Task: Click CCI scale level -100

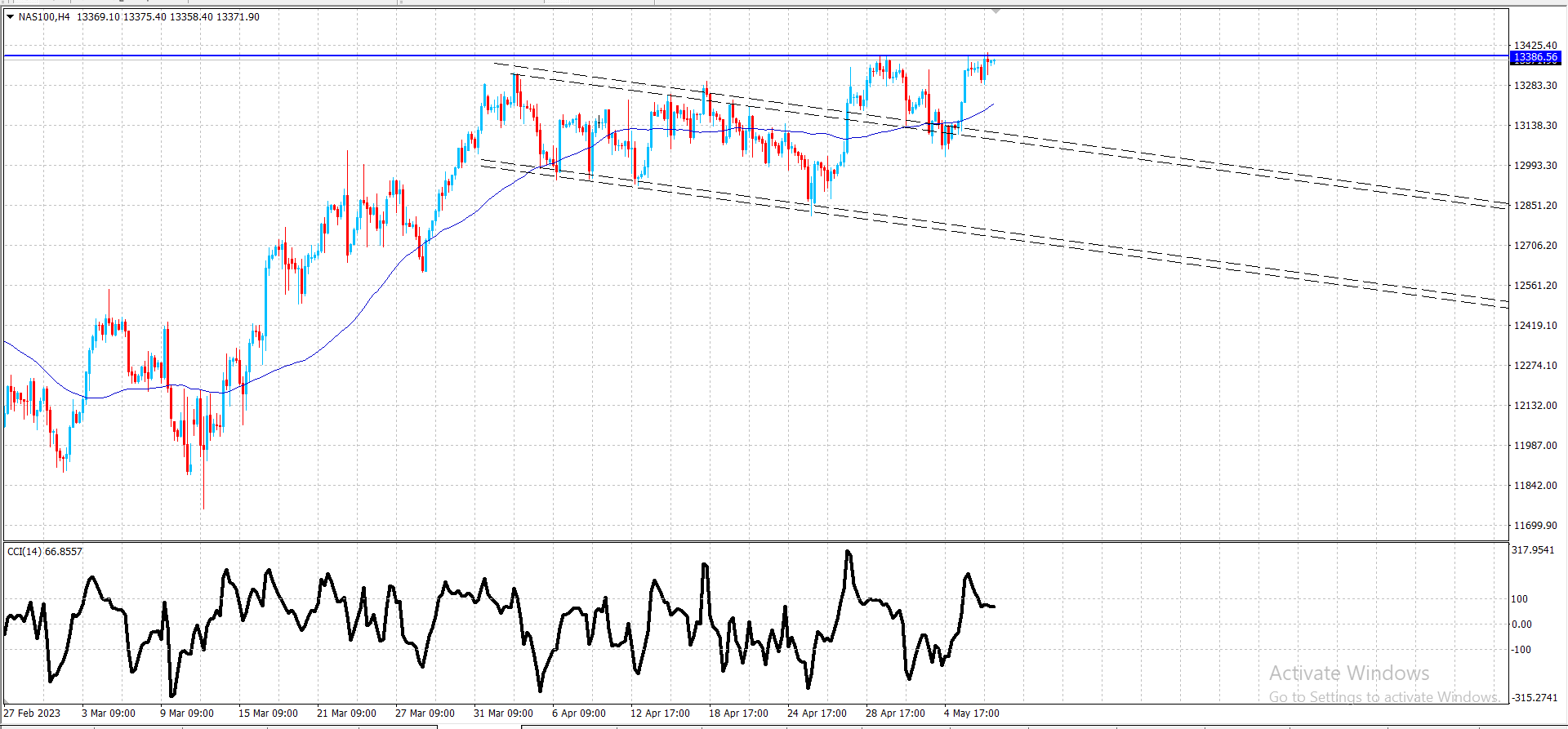Action: [1521, 650]
